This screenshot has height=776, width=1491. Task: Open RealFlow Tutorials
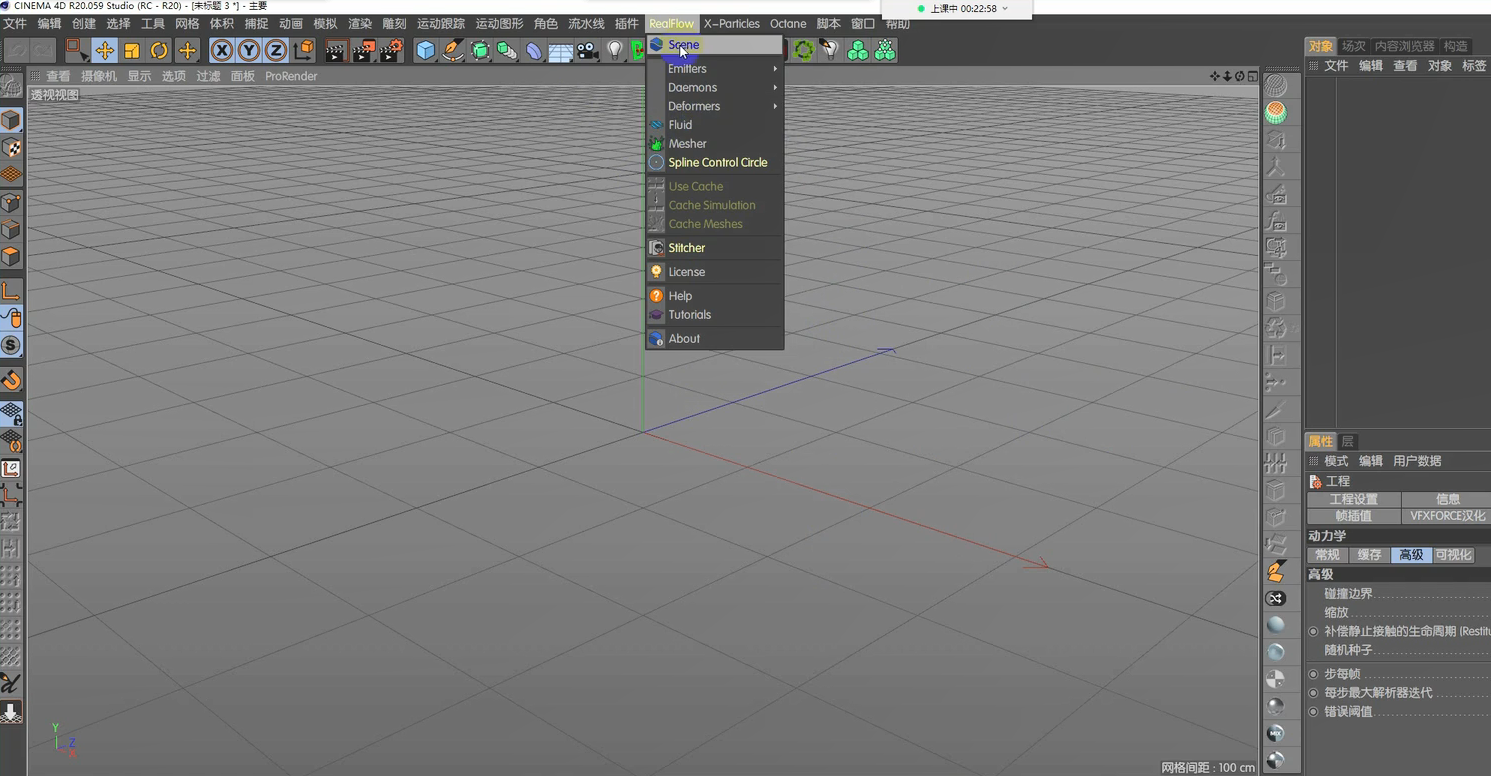click(x=714, y=315)
